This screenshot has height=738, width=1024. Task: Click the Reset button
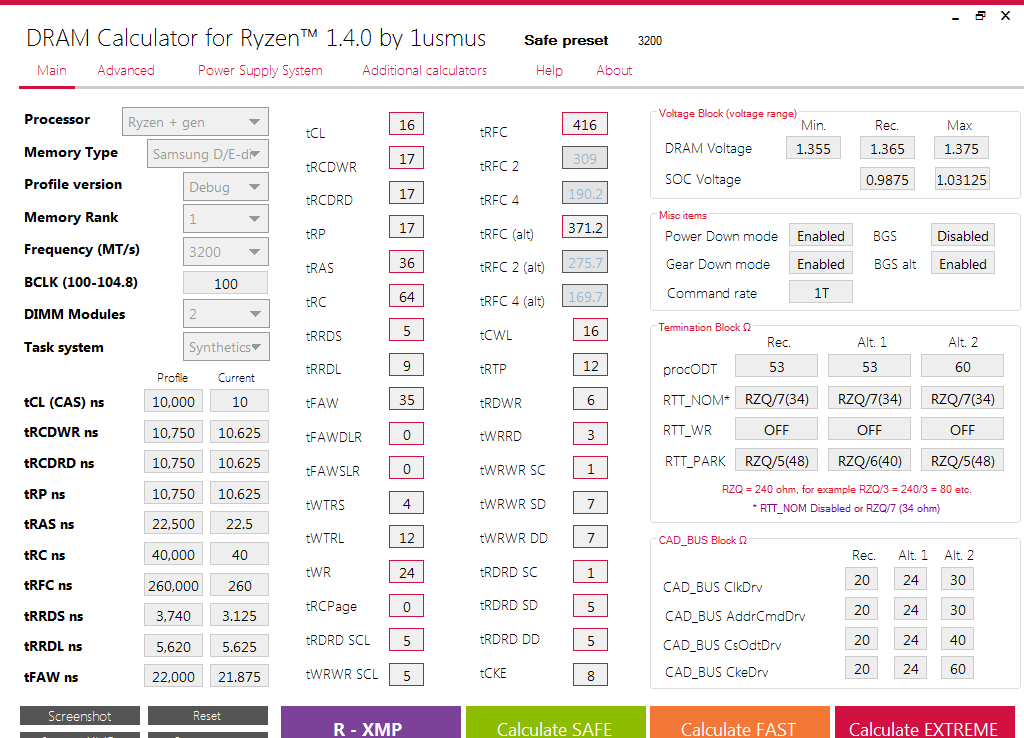pos(207,716)
